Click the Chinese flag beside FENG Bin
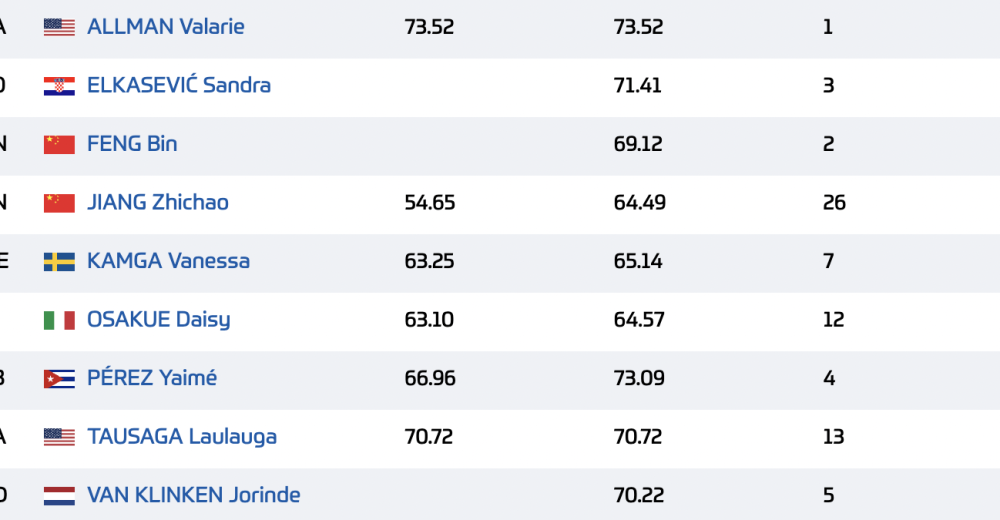 (59, 144)
